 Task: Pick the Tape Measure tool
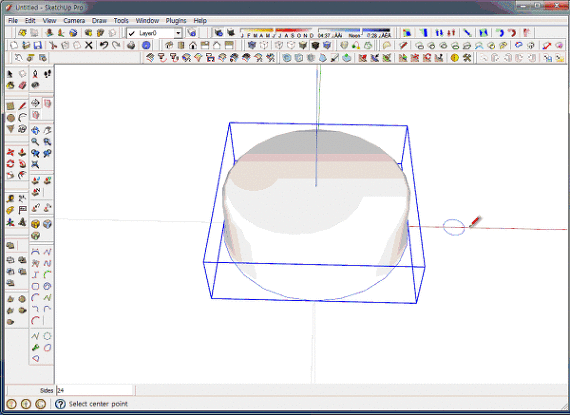click(11, 199)
